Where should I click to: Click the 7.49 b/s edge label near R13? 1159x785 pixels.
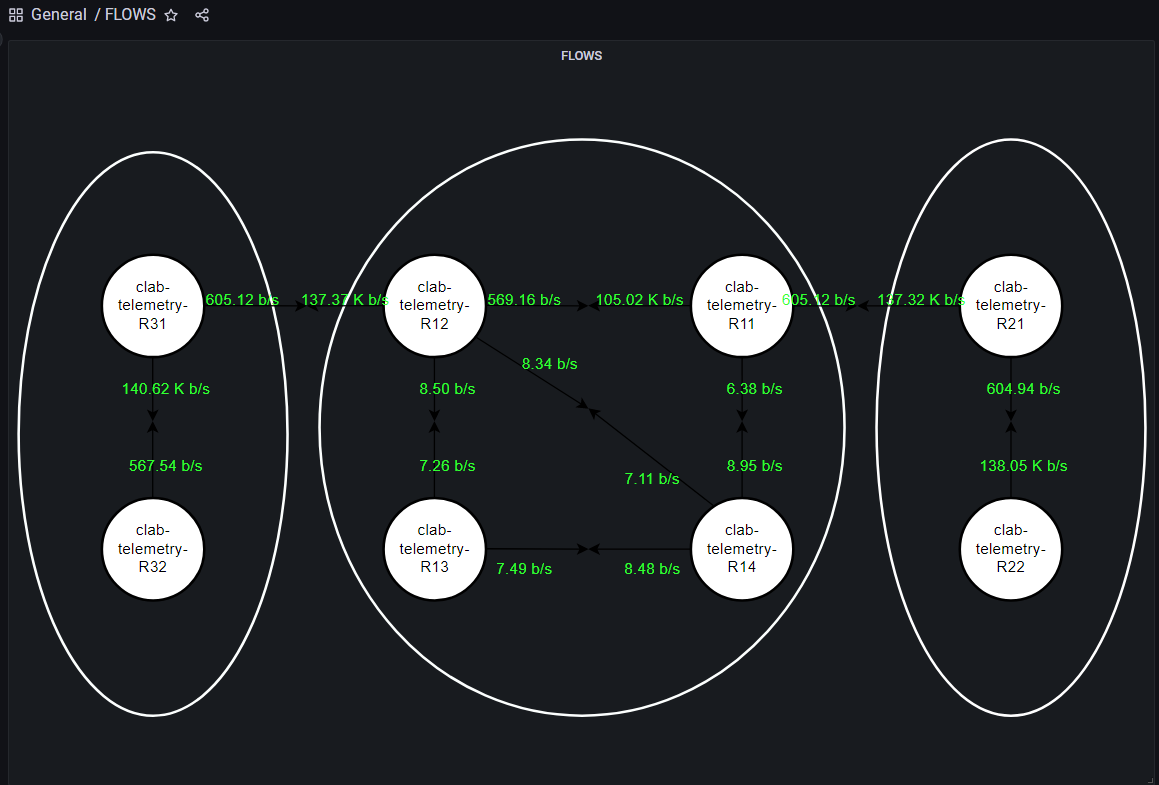[x=524, y=569]
